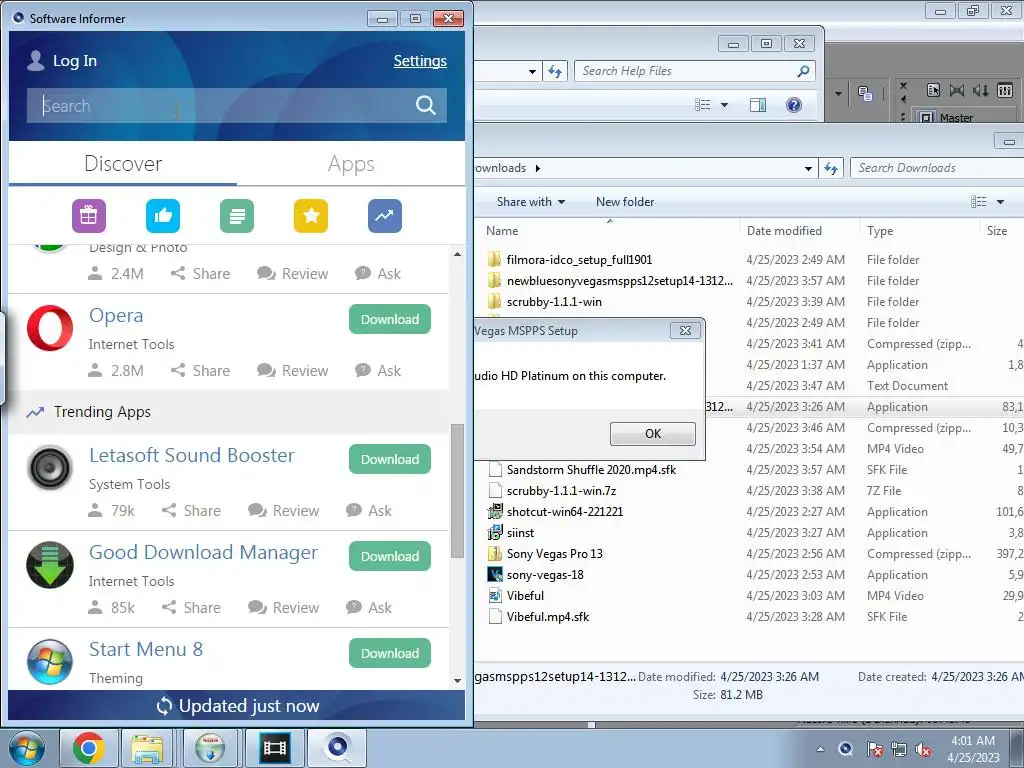Click OK in Vegas MSPPS Setup dialog
Screen dimensions: 1024x768
[x=652, y=434]
